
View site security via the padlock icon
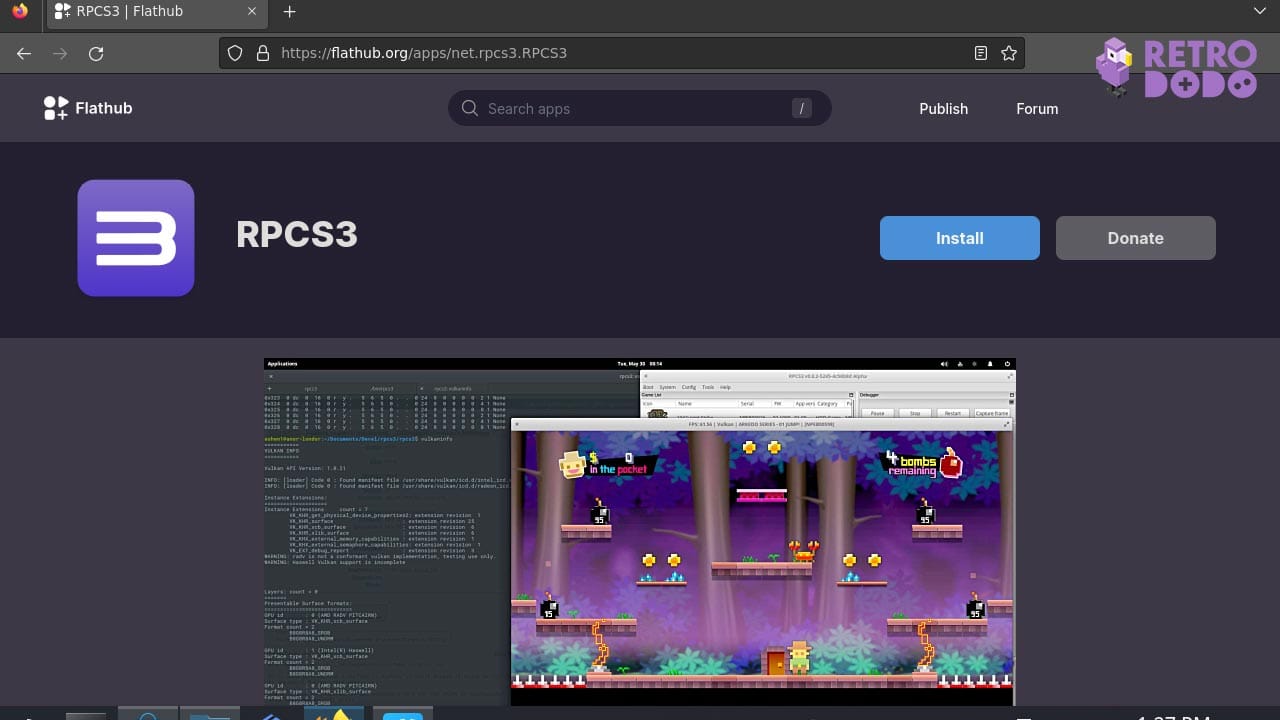(263, 53)
